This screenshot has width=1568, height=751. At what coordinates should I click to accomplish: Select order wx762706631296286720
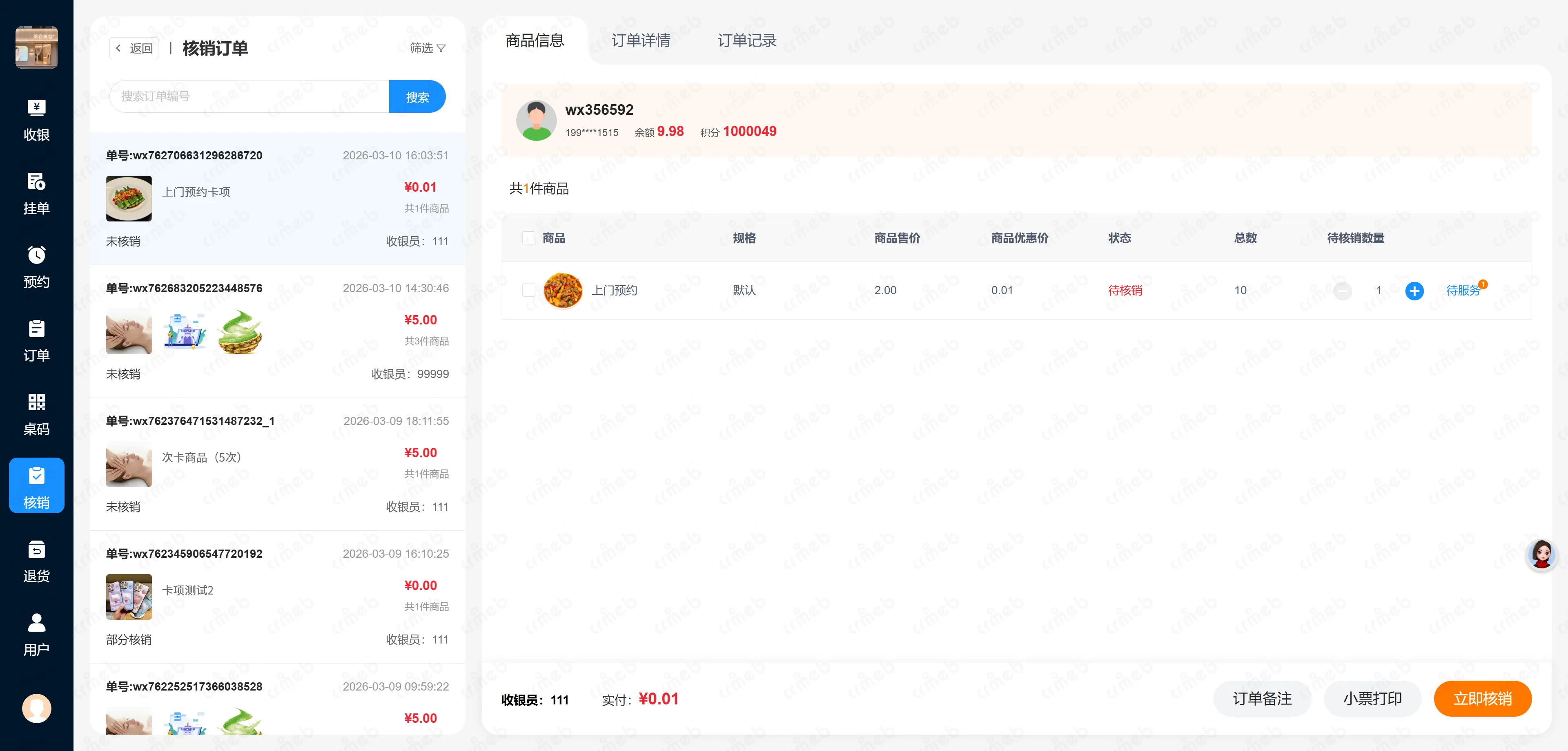tap(278, 199)
